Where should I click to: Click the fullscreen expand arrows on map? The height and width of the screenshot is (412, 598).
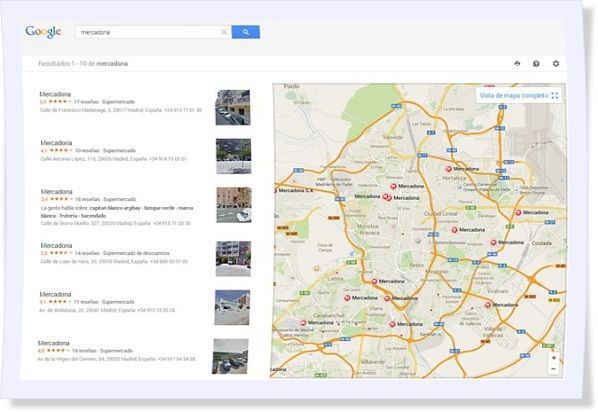tap(555, 95)
